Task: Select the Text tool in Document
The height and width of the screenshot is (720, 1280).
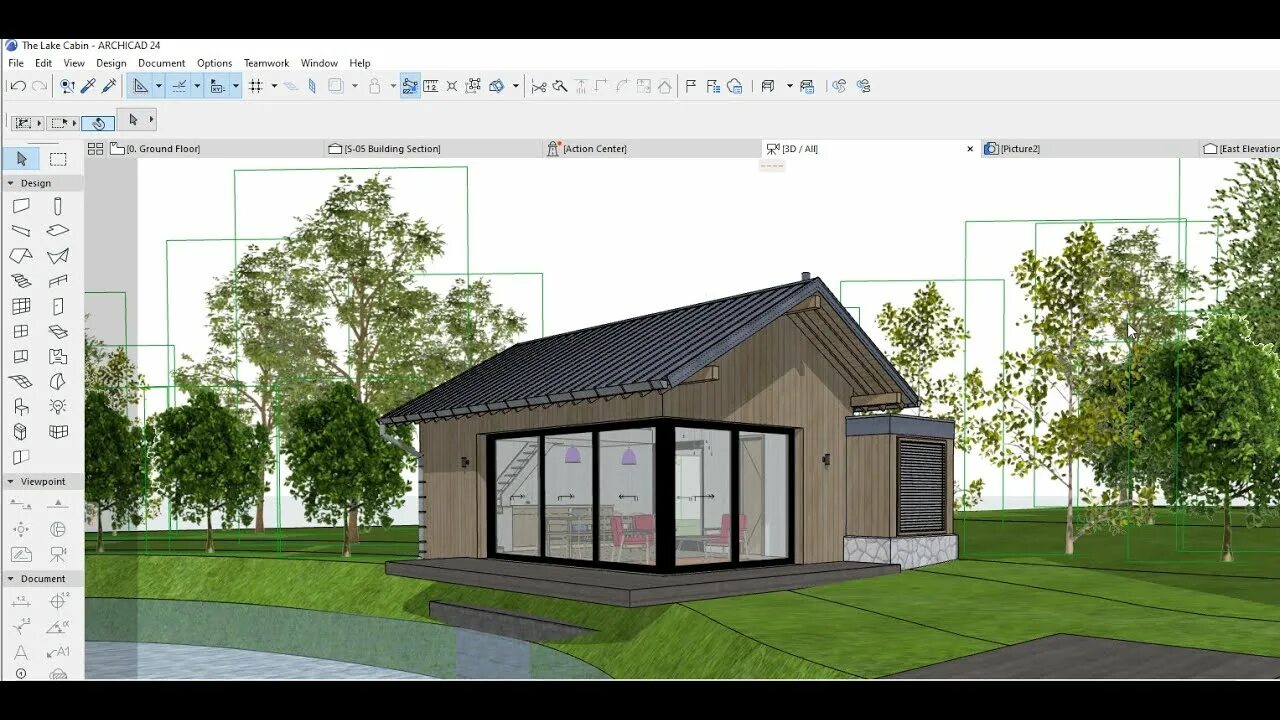Action: pos(21,652)
